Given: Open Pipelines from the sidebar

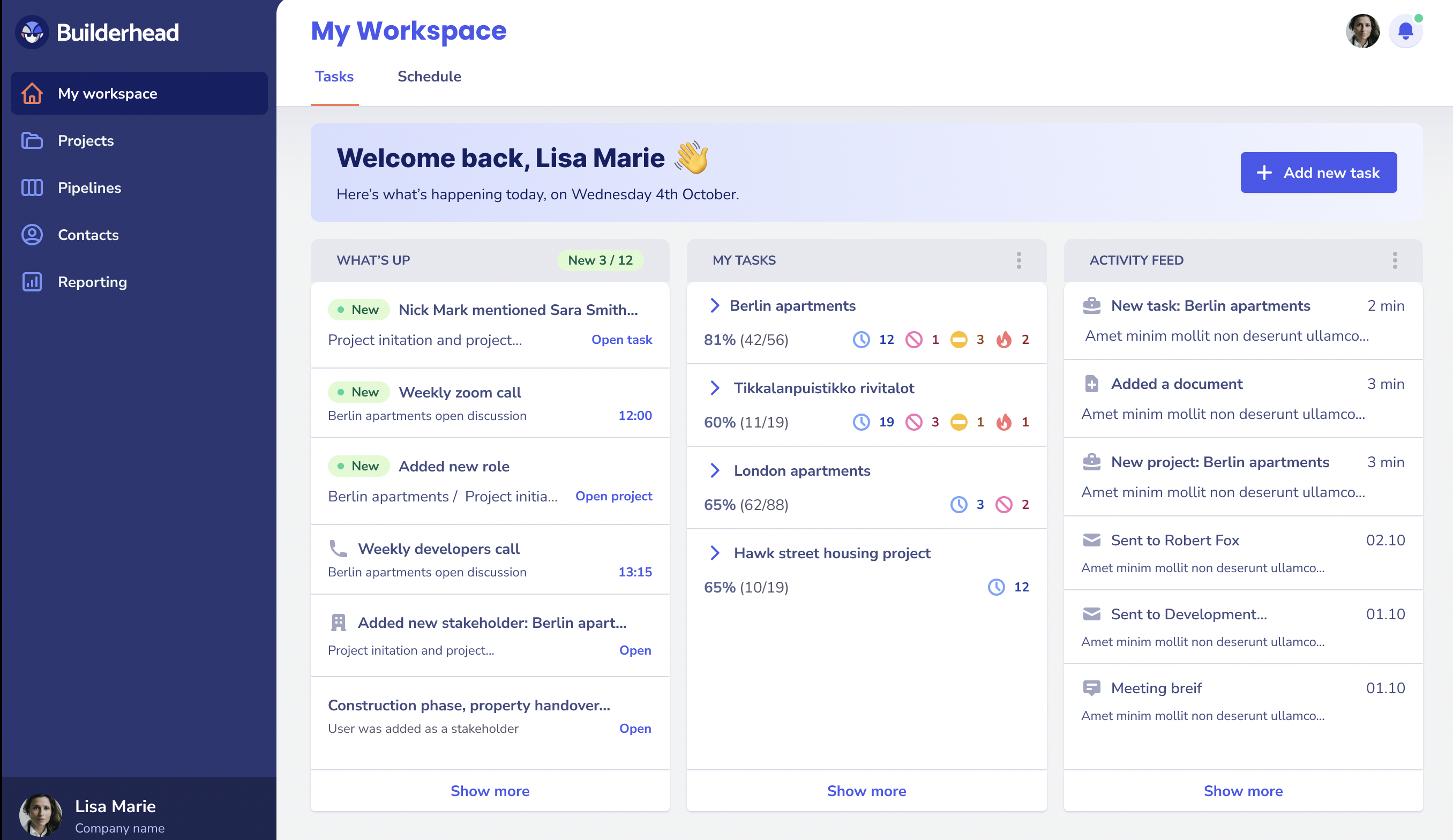Looking at the screenshot, I should coord(89,188).
